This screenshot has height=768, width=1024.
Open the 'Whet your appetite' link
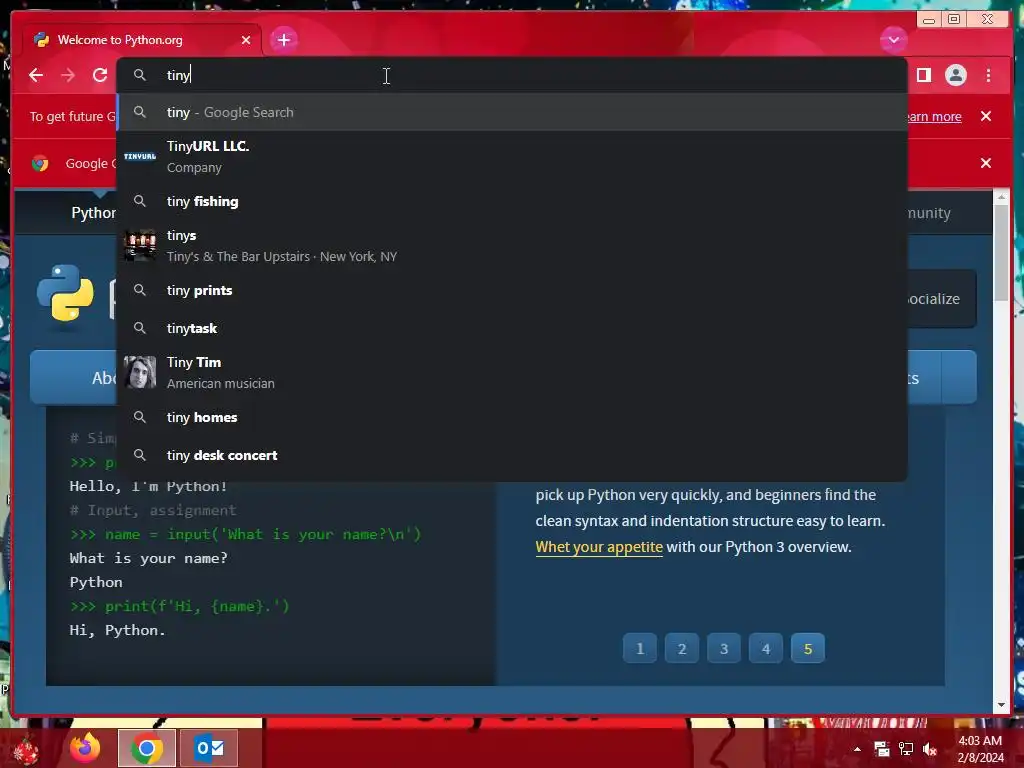click(599, 547)
